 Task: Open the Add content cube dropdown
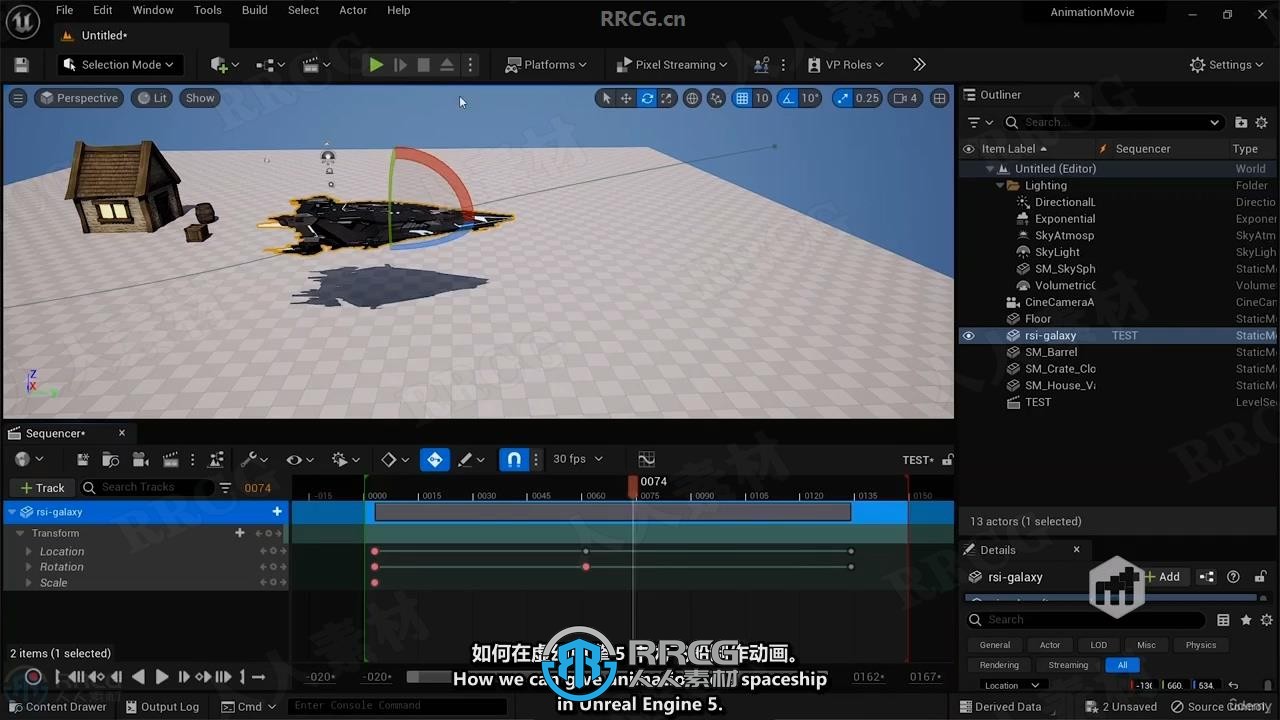[225, 64]
